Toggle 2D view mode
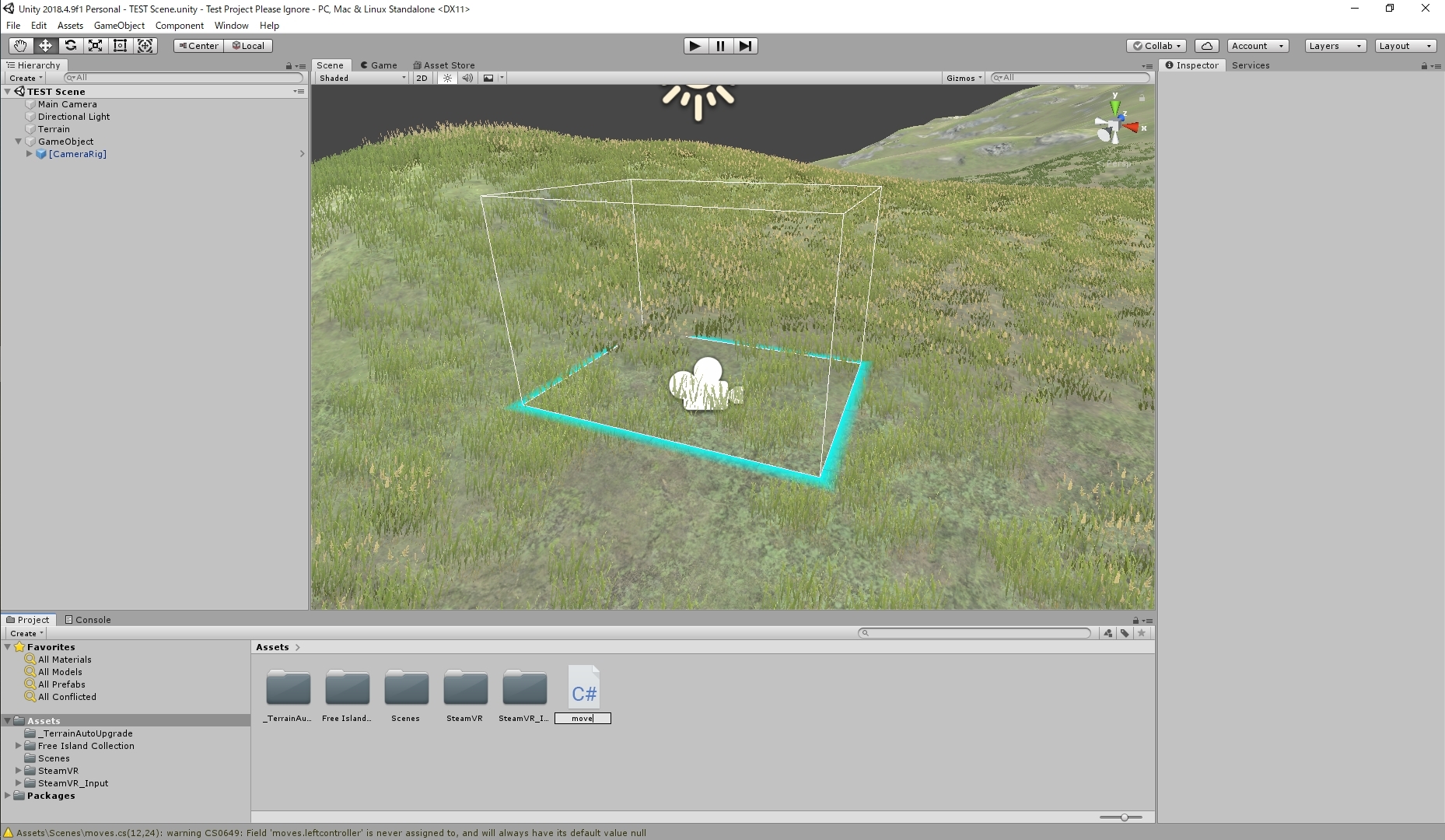Image resolution: width=1445 pixels, height=840 pixels. pos(421,78)
